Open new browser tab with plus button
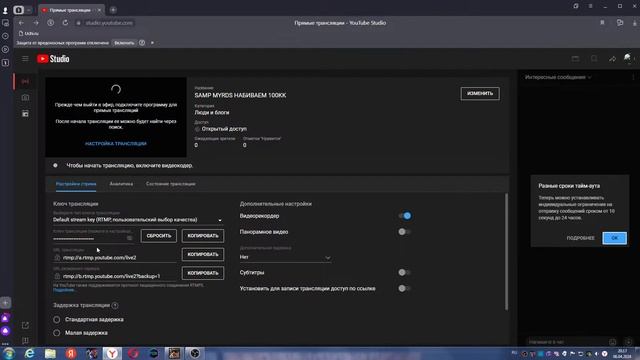This screenshot has height=360, width=640. tap(113, 10)
